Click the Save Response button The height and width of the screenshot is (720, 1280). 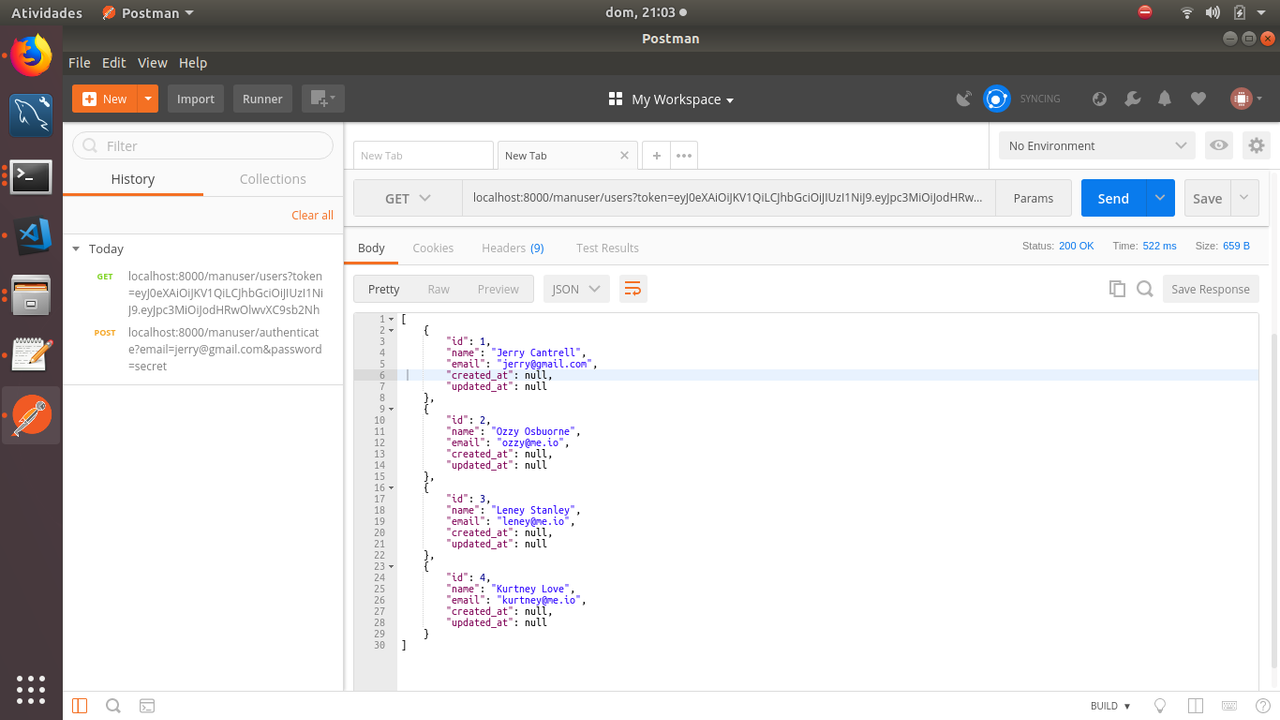(x=1210, y=289)
